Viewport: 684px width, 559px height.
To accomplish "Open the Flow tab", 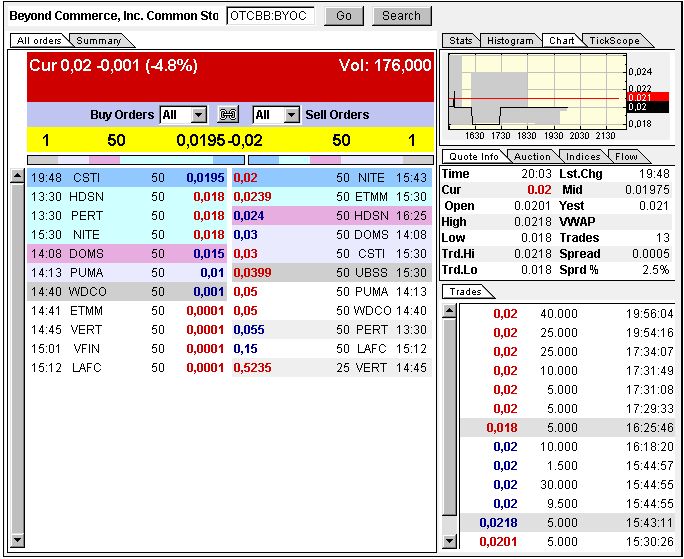I will click(x=626, y=156).
